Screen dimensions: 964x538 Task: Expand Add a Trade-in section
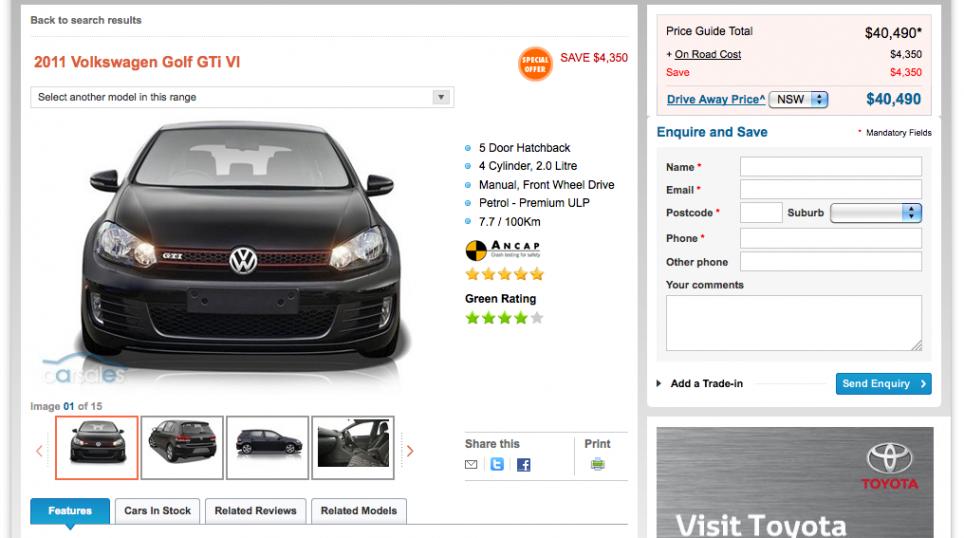tap(700, 384)
